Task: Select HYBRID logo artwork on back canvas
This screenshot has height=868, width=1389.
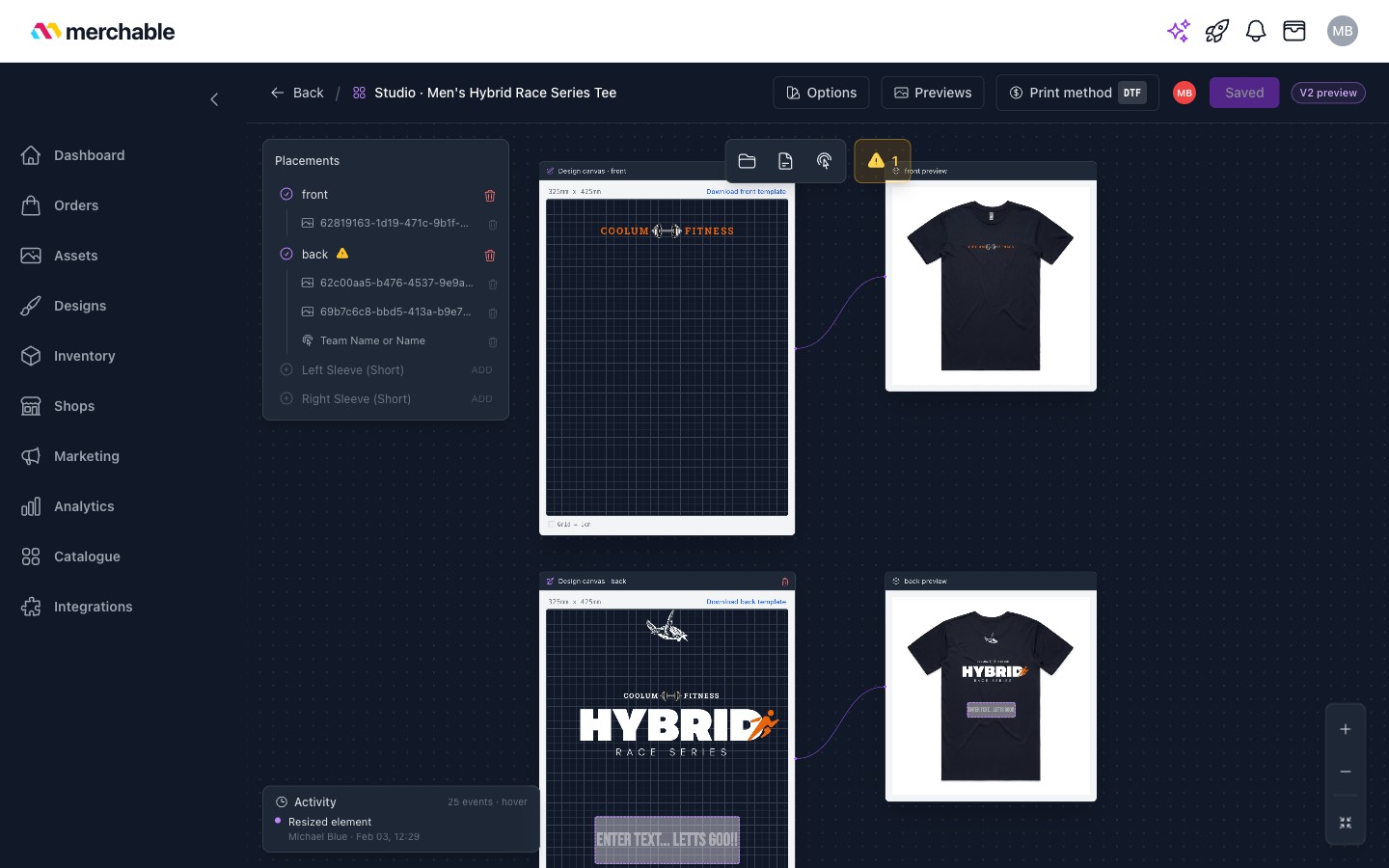Action: [679, 724]
